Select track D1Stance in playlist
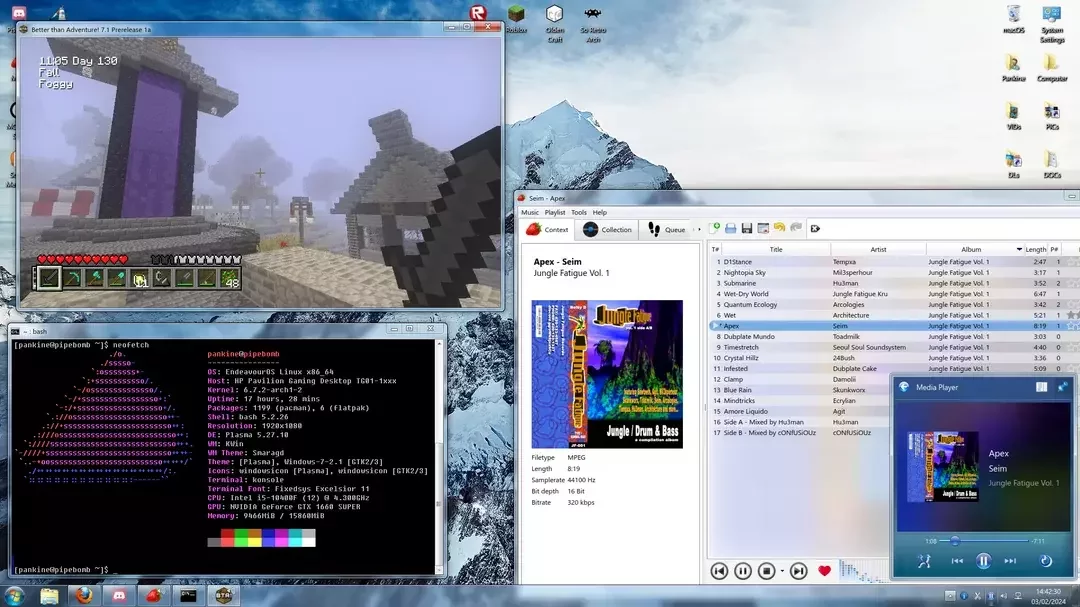Image resolution: width=1080 pixels, height=607 pixels. pyautogui.click(x=894, y=262)
